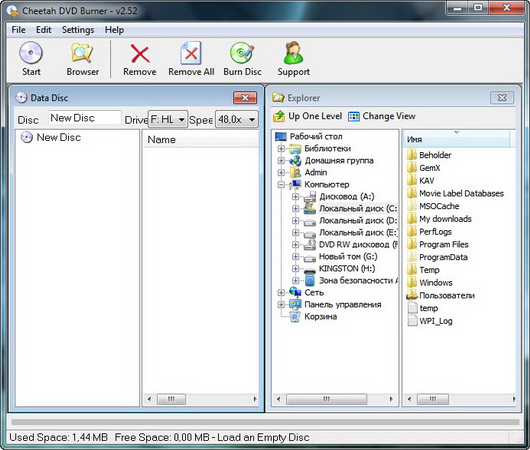Click the Explorer tree horizontal scrollbar
Image resolution: width=530 pixels, height=450 pixels.
pos(335,399)
